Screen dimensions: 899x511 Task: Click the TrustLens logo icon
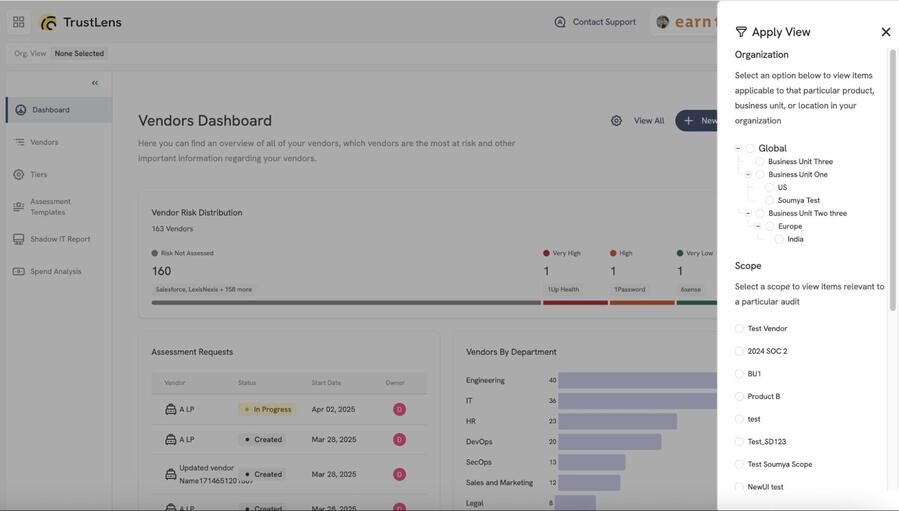point(49,22)
